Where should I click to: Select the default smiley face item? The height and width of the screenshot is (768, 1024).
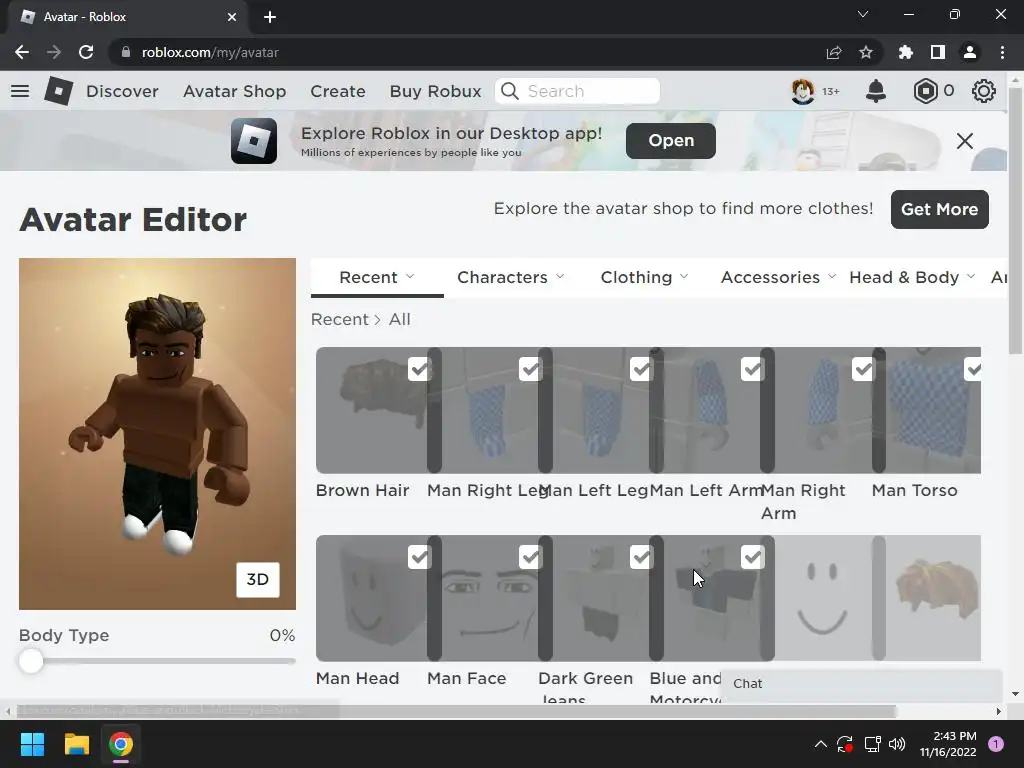[823, 598]
